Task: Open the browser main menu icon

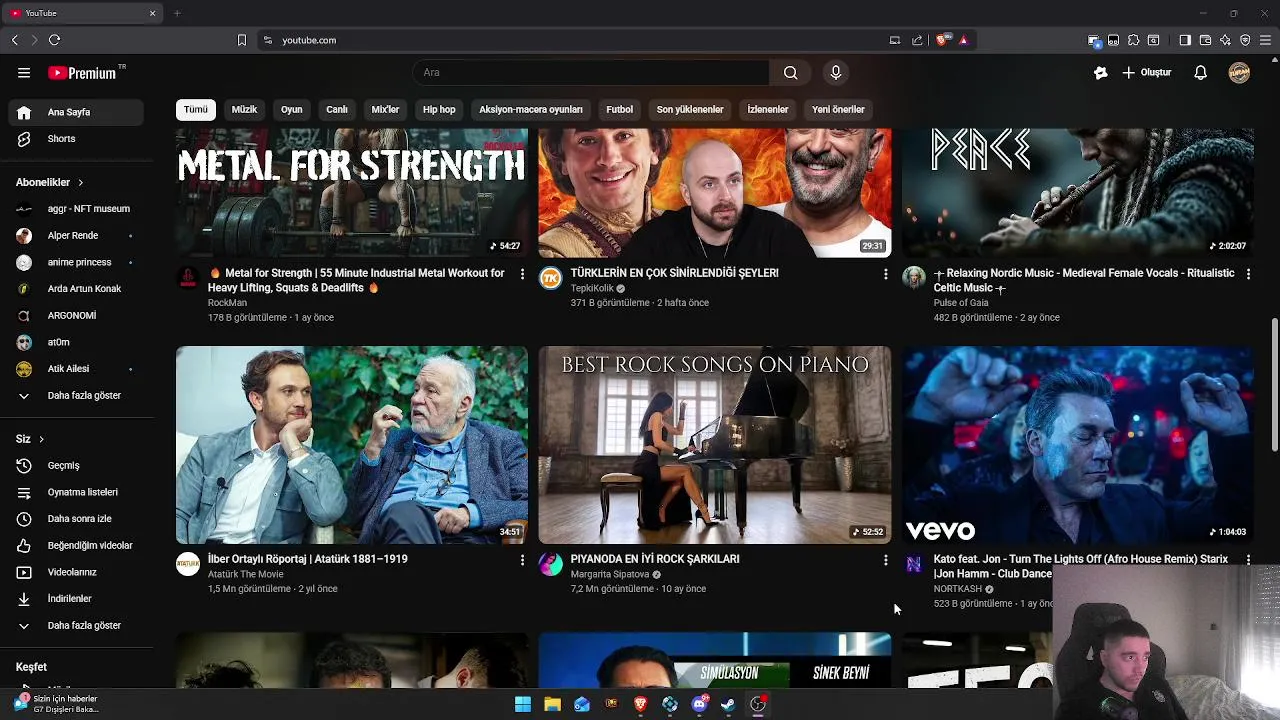Action: 1266,40
